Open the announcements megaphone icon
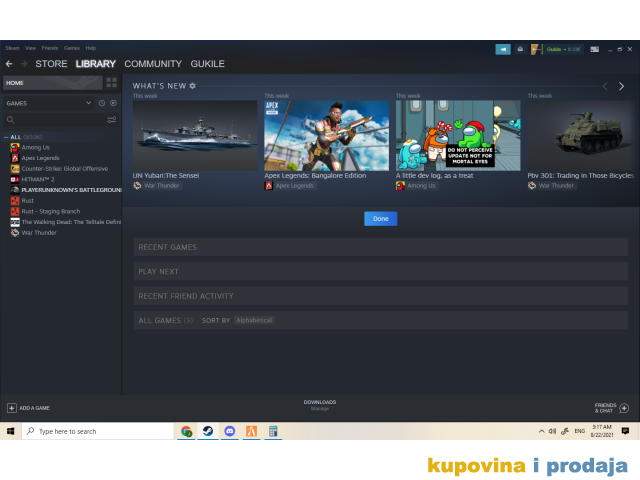Viewport: 640px width, 480px height. coord(503,48)
